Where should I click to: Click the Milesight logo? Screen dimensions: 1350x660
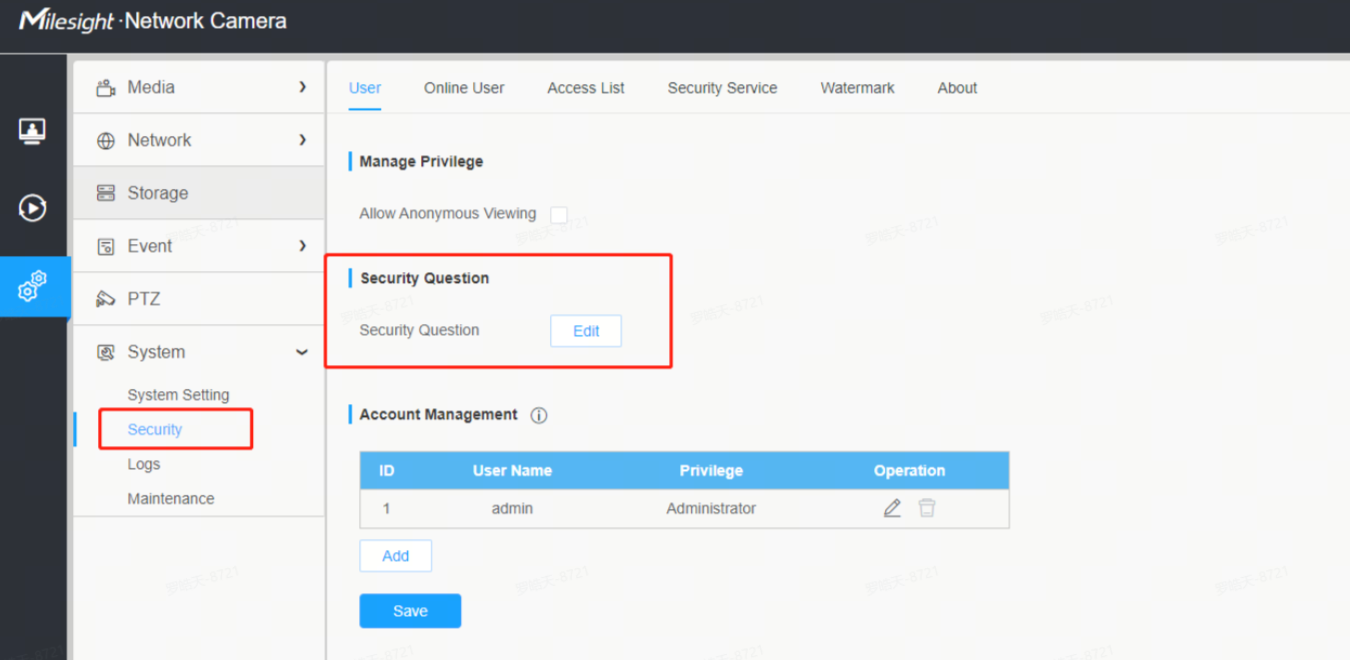[x=66, y=21]
